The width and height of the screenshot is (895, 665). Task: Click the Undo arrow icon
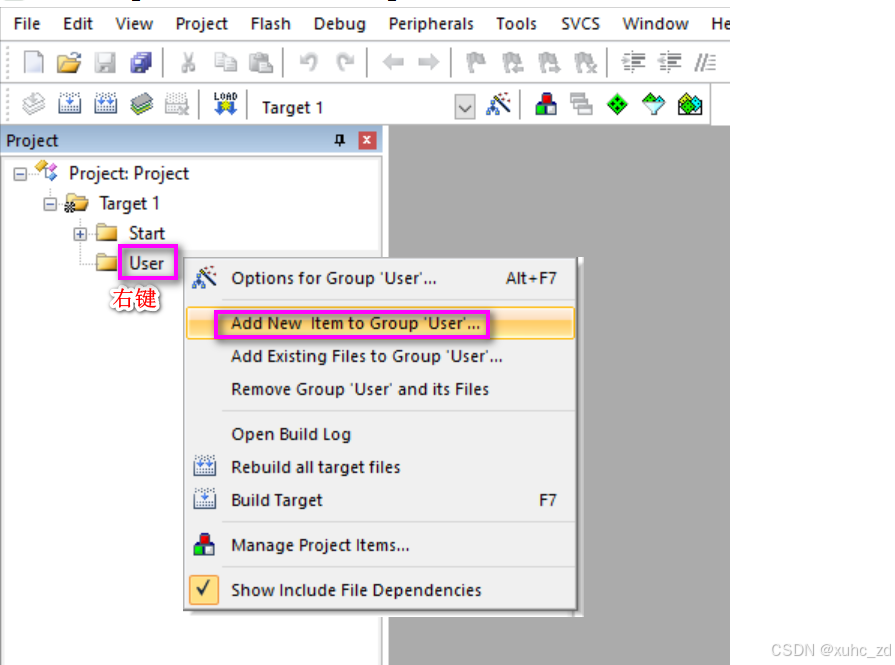coord(308,62)
